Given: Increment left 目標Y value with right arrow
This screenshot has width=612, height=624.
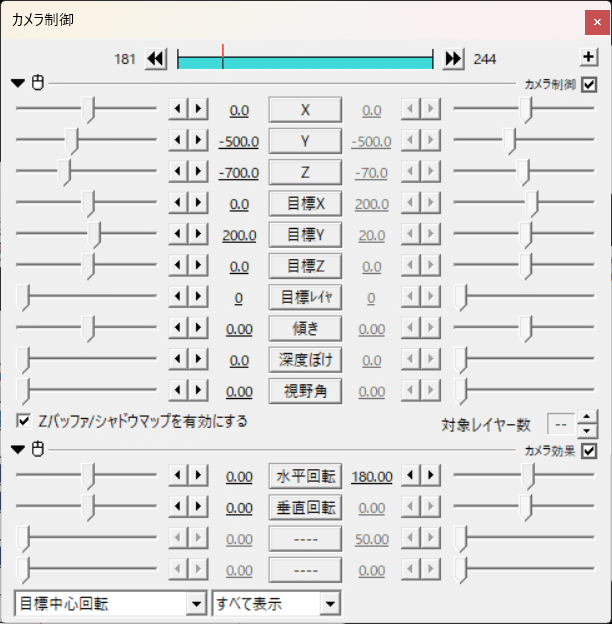Looking at the screenshot, I should (198, 234).
